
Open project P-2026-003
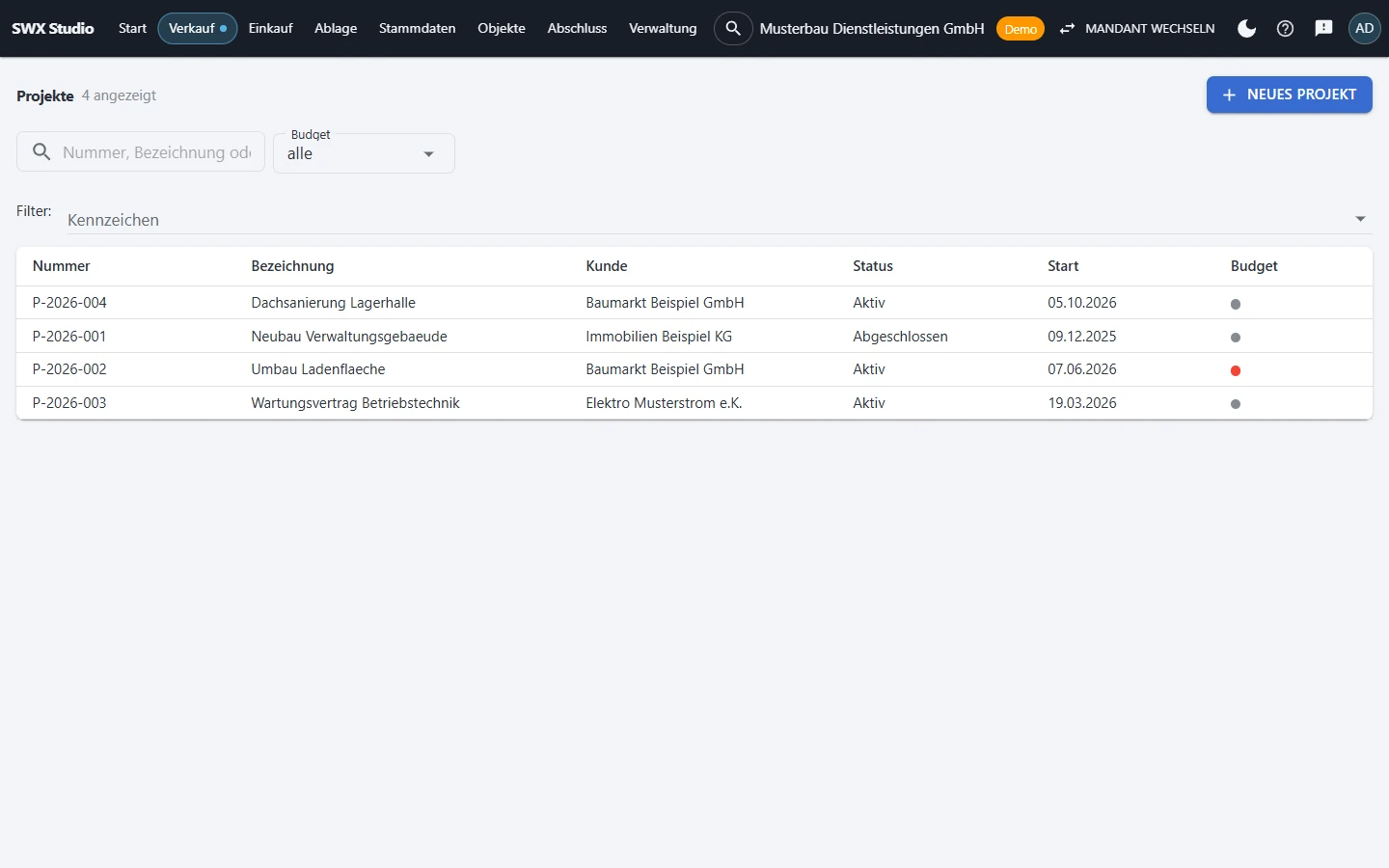69,403
